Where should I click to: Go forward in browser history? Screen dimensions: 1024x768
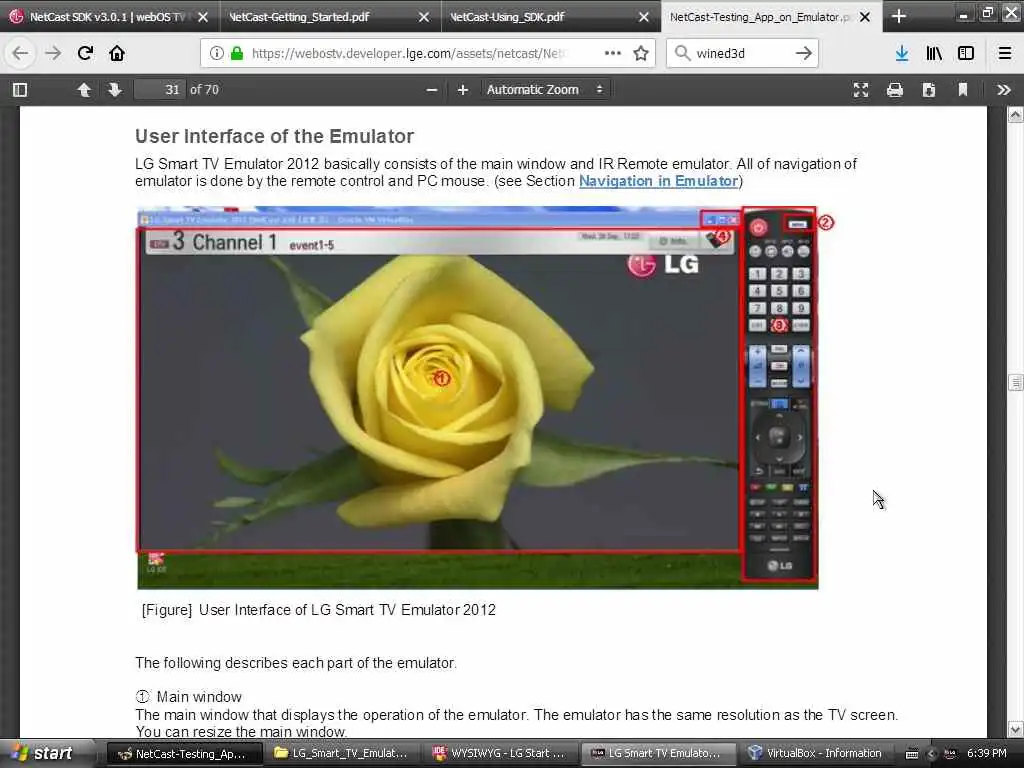[x=53, y=54]
